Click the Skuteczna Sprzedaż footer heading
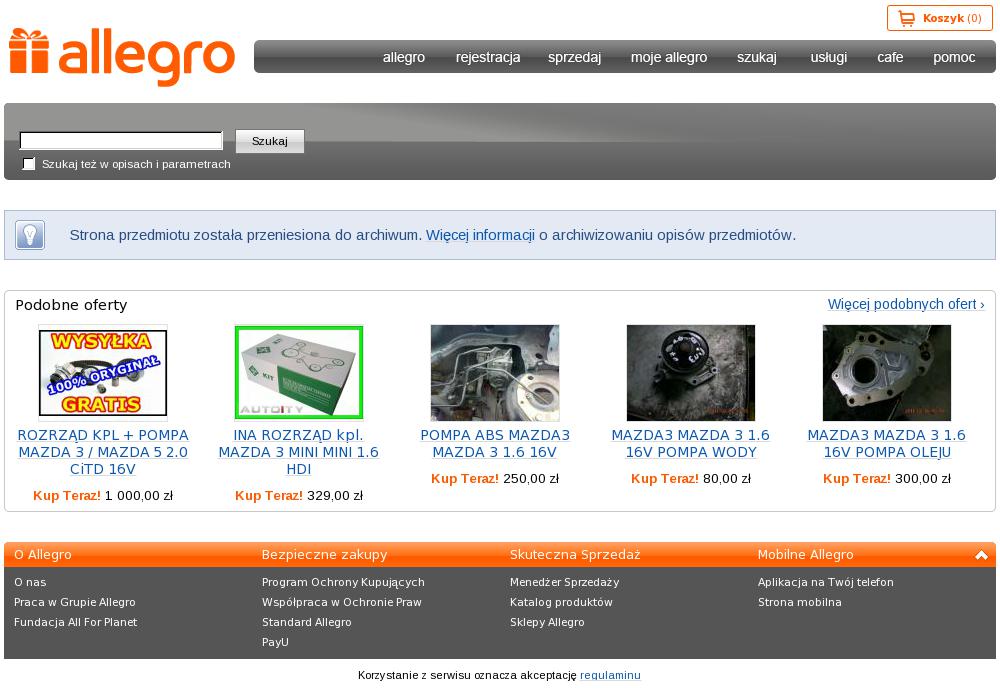Viewport: 1000px width, 695px height. (575, 555)
